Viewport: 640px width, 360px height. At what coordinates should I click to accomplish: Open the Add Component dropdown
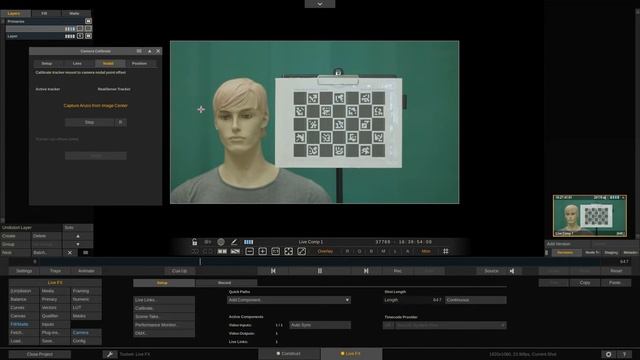tap(289, 300)
